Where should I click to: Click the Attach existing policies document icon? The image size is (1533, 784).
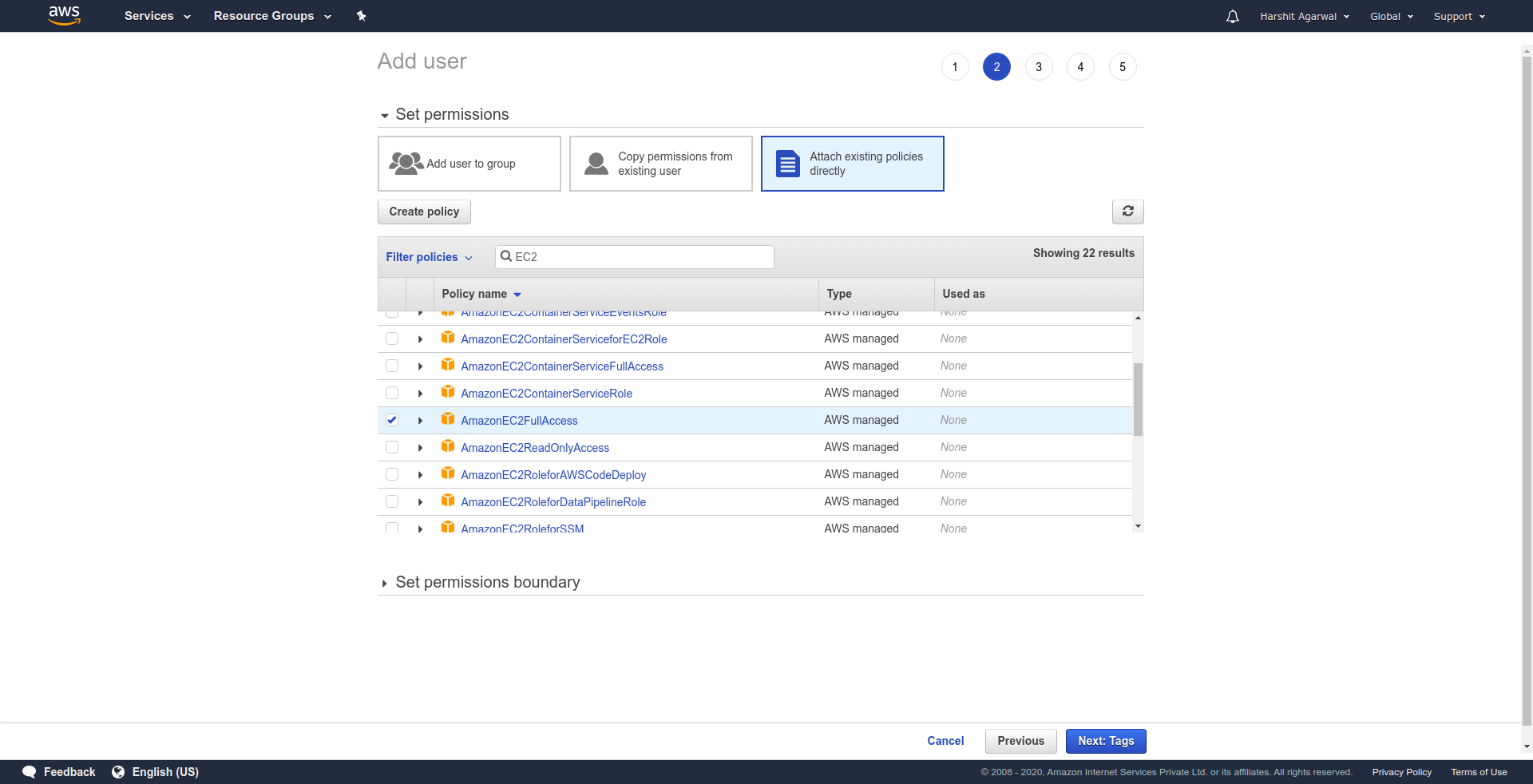pos(787,164)
